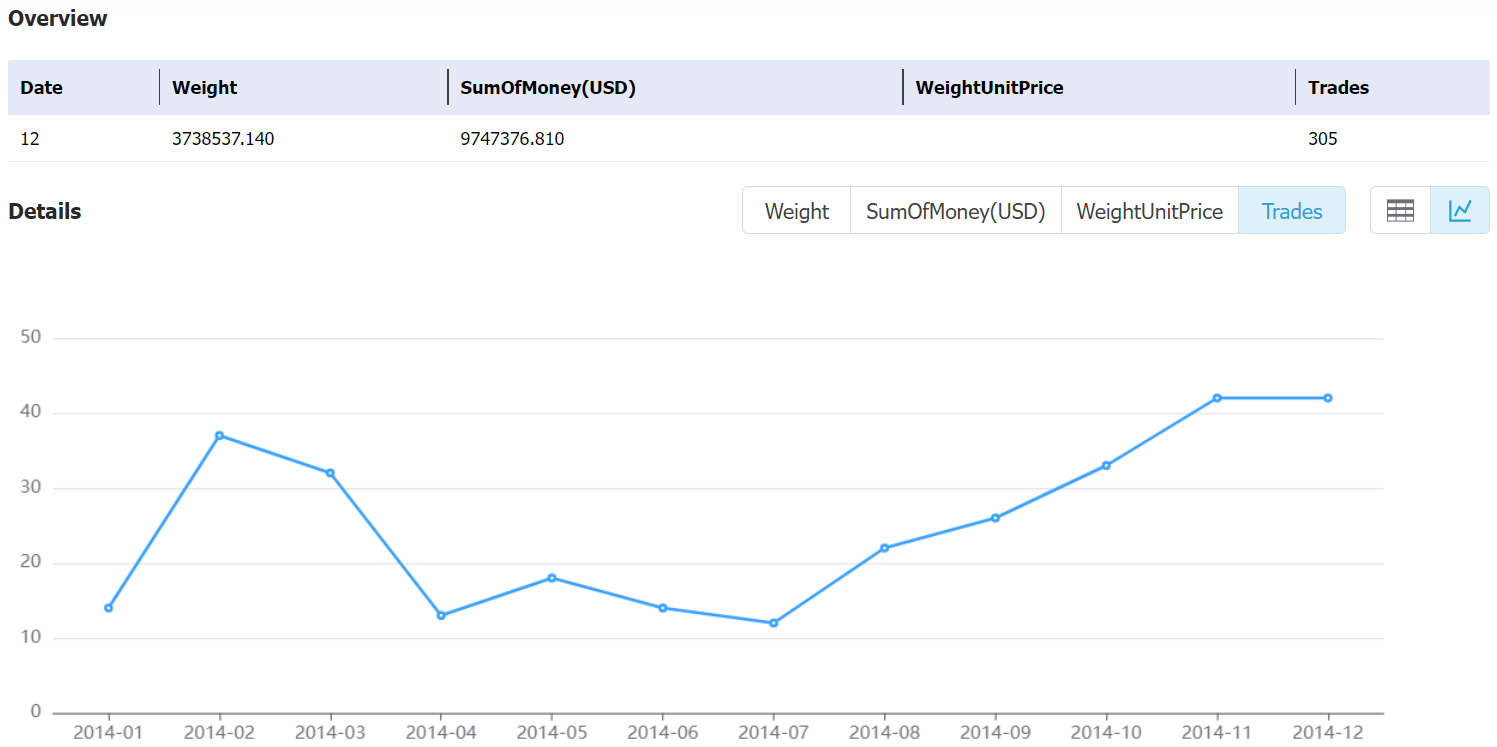Screen dimensions: 1497x747
Task: Click the Weight column header in Overview
Action: [205, 88]
